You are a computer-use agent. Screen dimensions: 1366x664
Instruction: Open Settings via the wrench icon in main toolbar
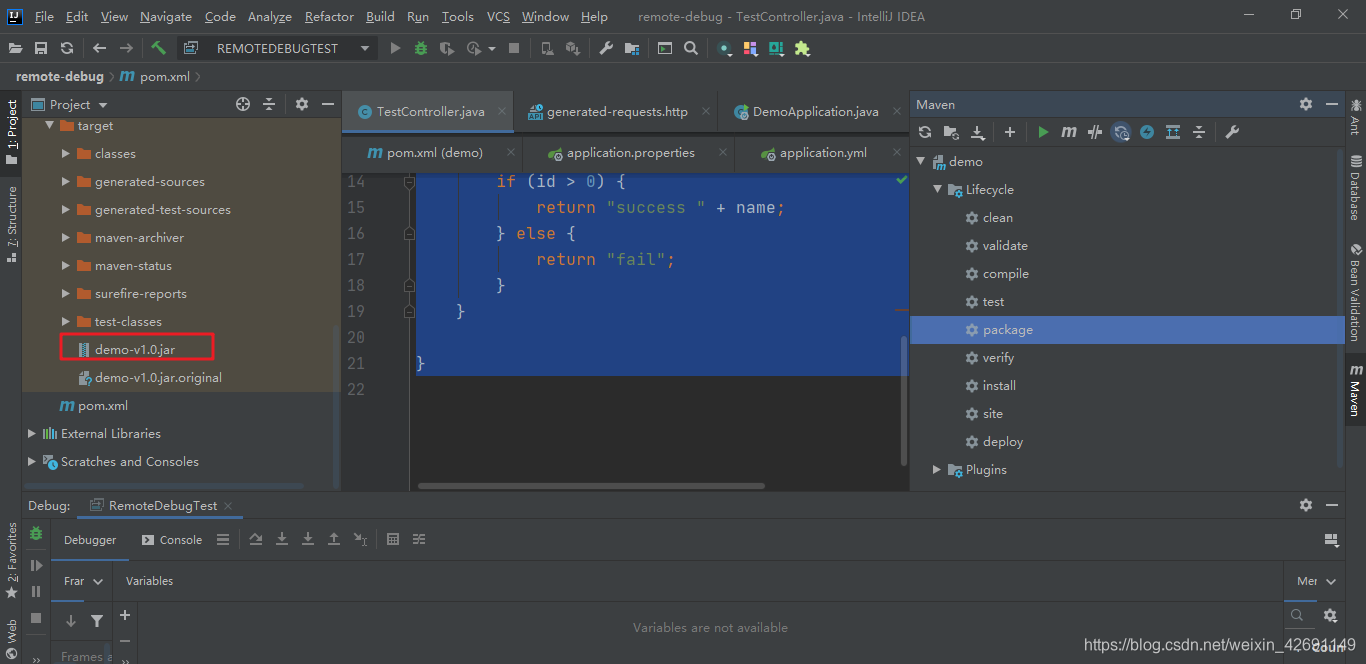(606, 48)
